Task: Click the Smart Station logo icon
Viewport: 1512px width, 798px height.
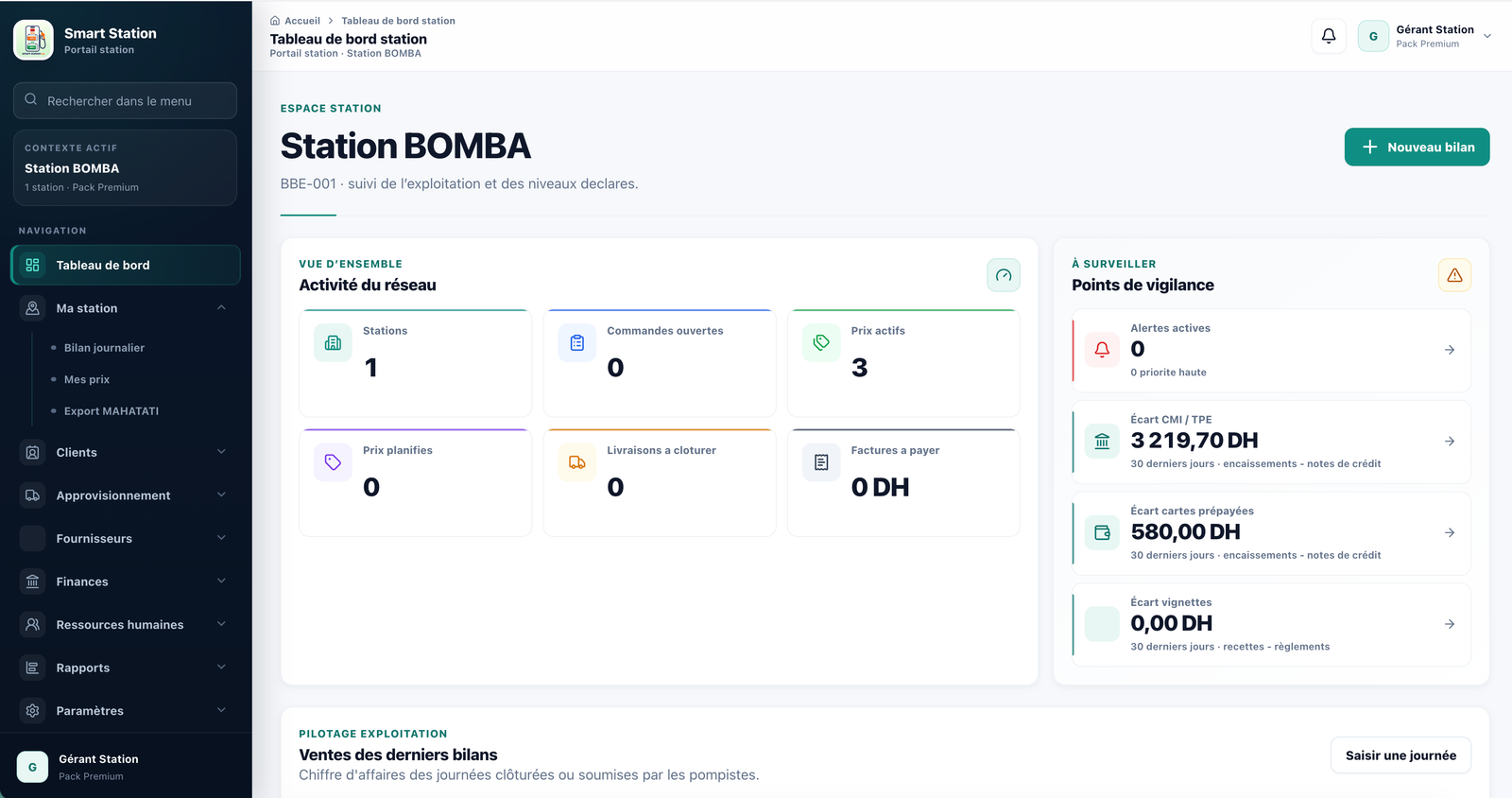Action: [x=33, y=40]
